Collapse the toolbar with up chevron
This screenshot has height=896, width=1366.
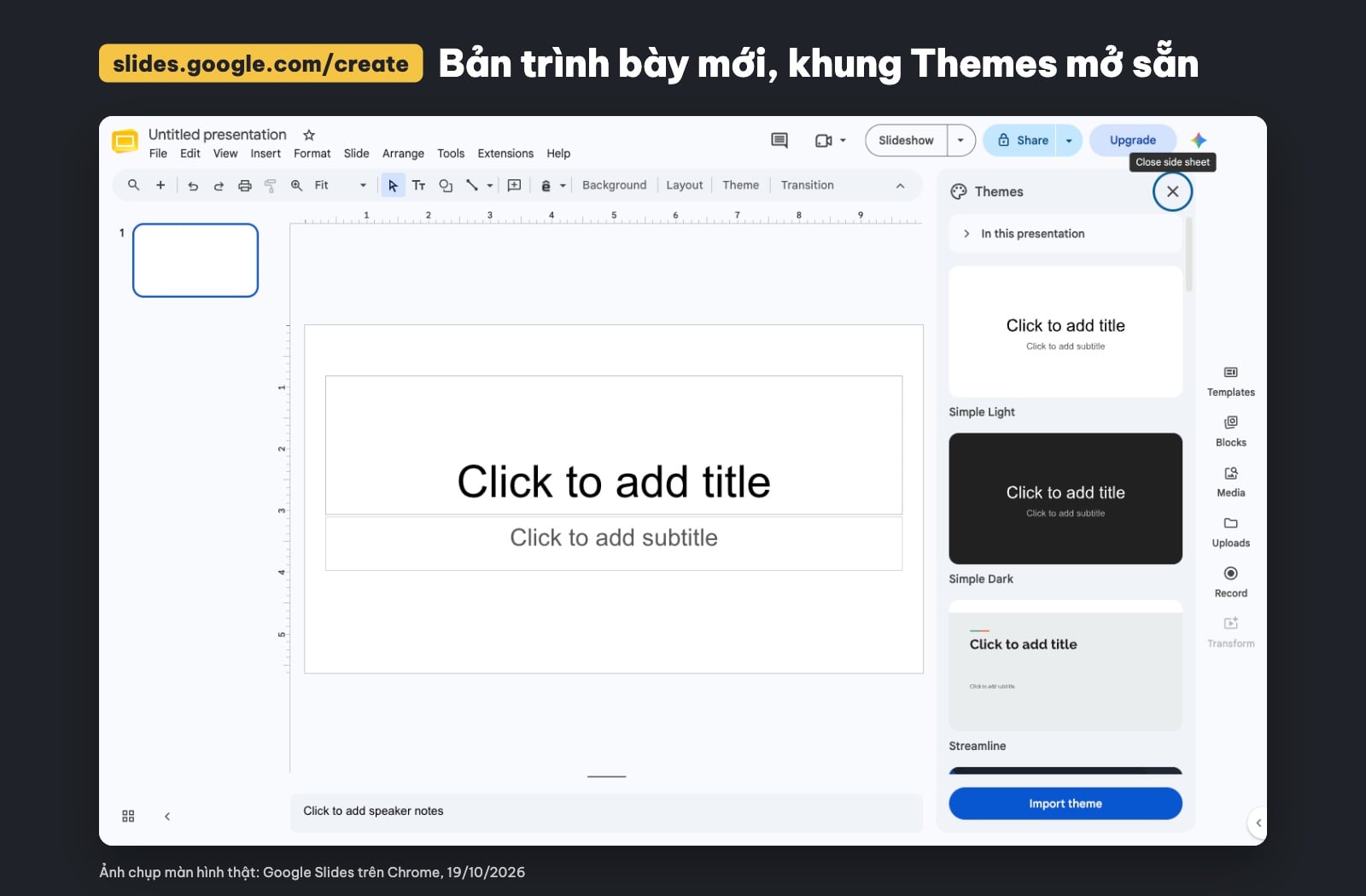900,185
